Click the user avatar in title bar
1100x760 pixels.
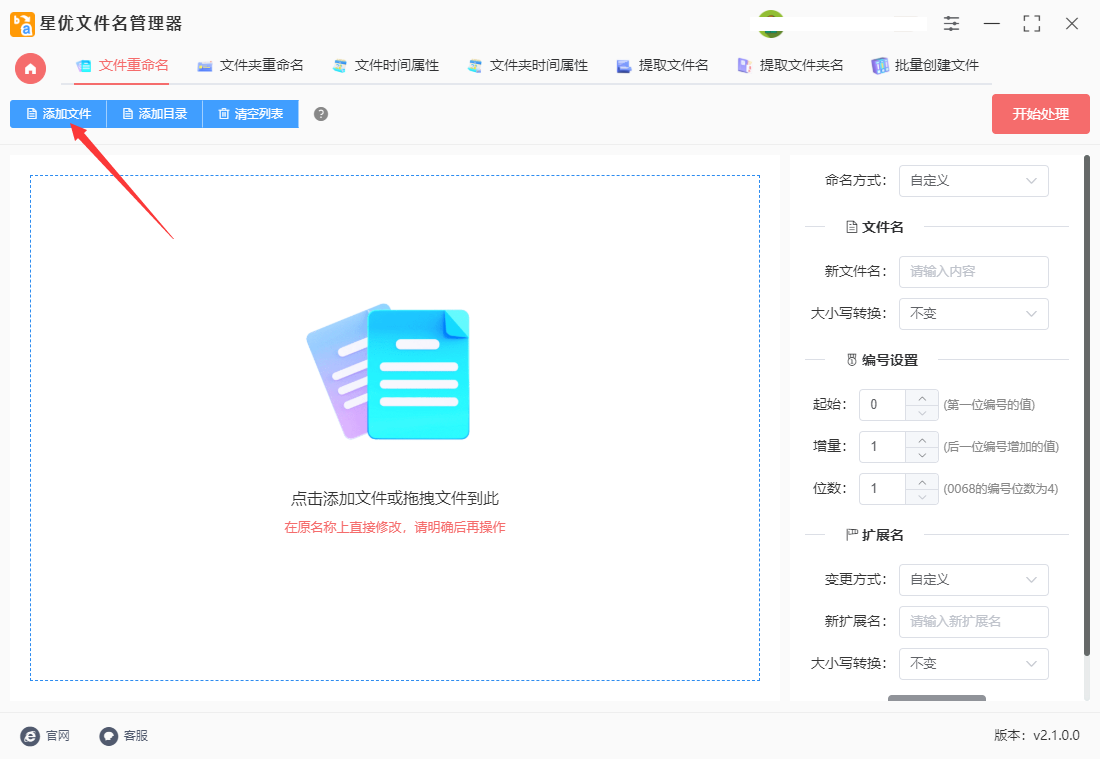pos(771,24)
